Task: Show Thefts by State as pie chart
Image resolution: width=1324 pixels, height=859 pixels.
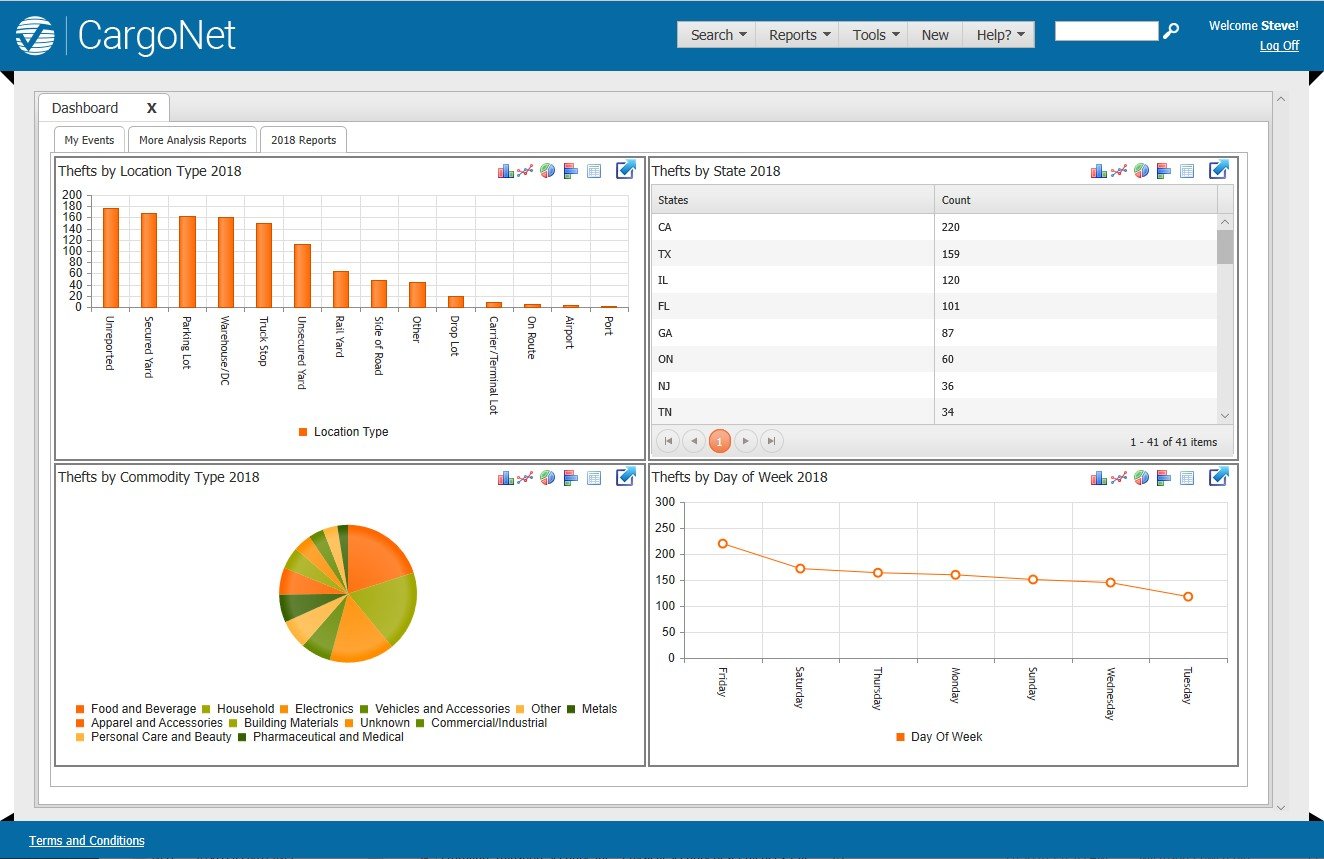Action: pos(1141,171)
